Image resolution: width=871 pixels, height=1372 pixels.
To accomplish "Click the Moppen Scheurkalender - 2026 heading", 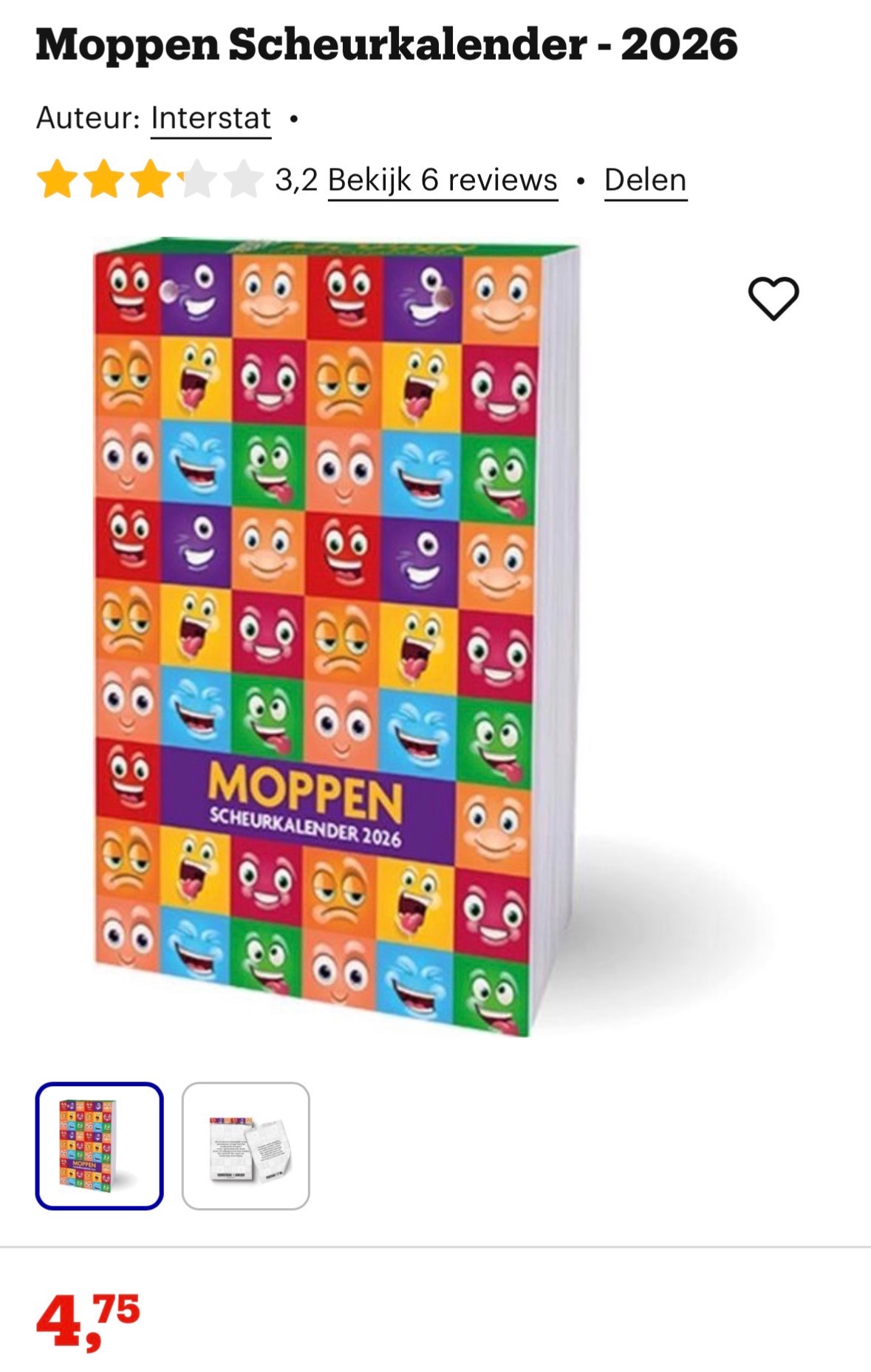I will pos(386,44).
